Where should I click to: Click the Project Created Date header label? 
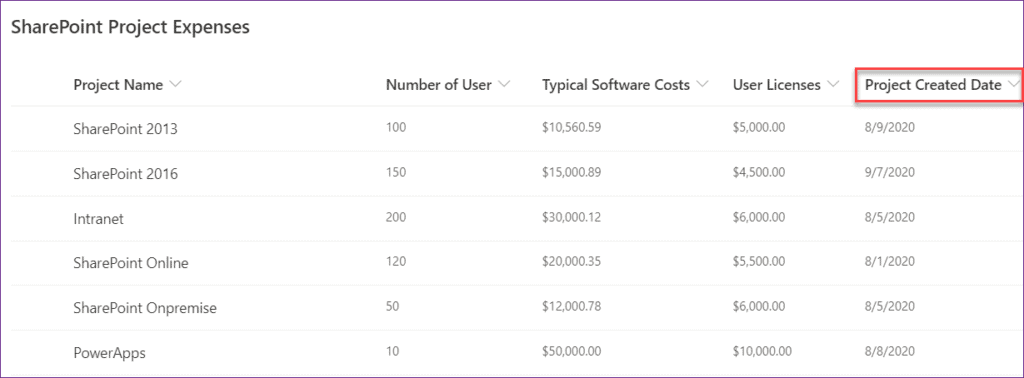(x=933, y=85)
